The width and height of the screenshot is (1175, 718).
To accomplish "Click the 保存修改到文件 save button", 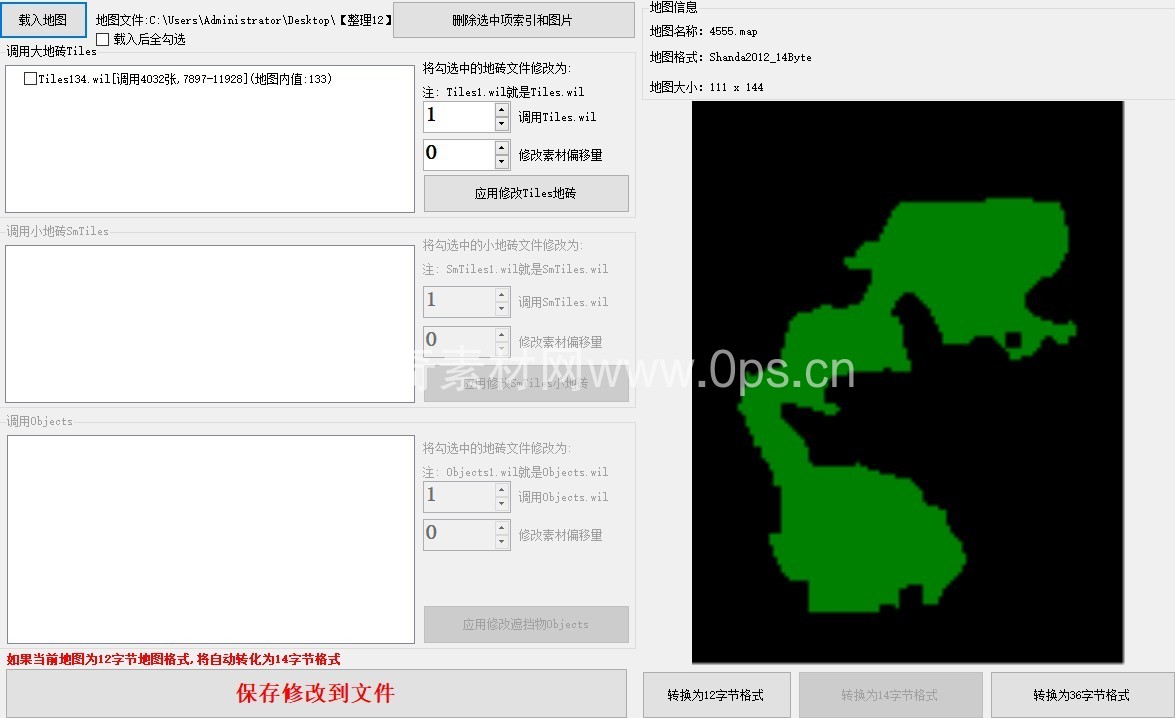I will [x=316, y=693].
